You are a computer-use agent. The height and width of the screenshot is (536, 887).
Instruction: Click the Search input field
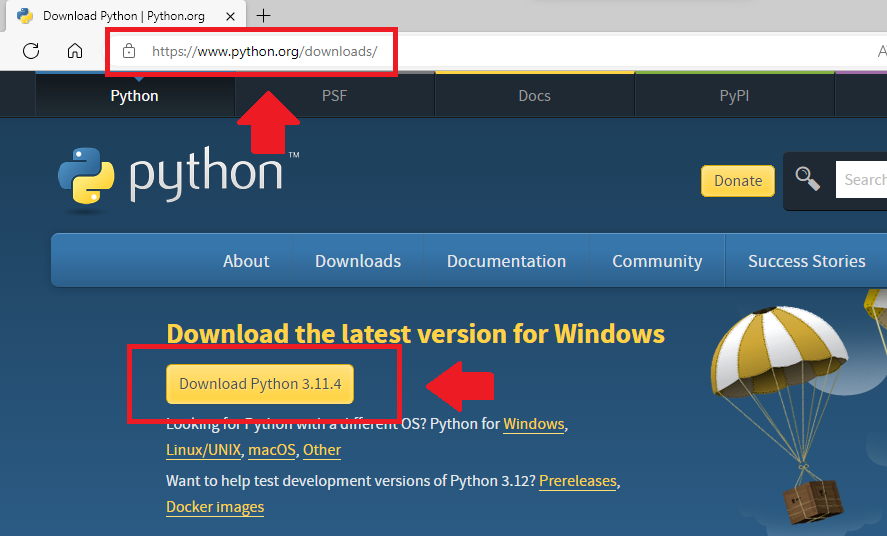coord(861,180)
